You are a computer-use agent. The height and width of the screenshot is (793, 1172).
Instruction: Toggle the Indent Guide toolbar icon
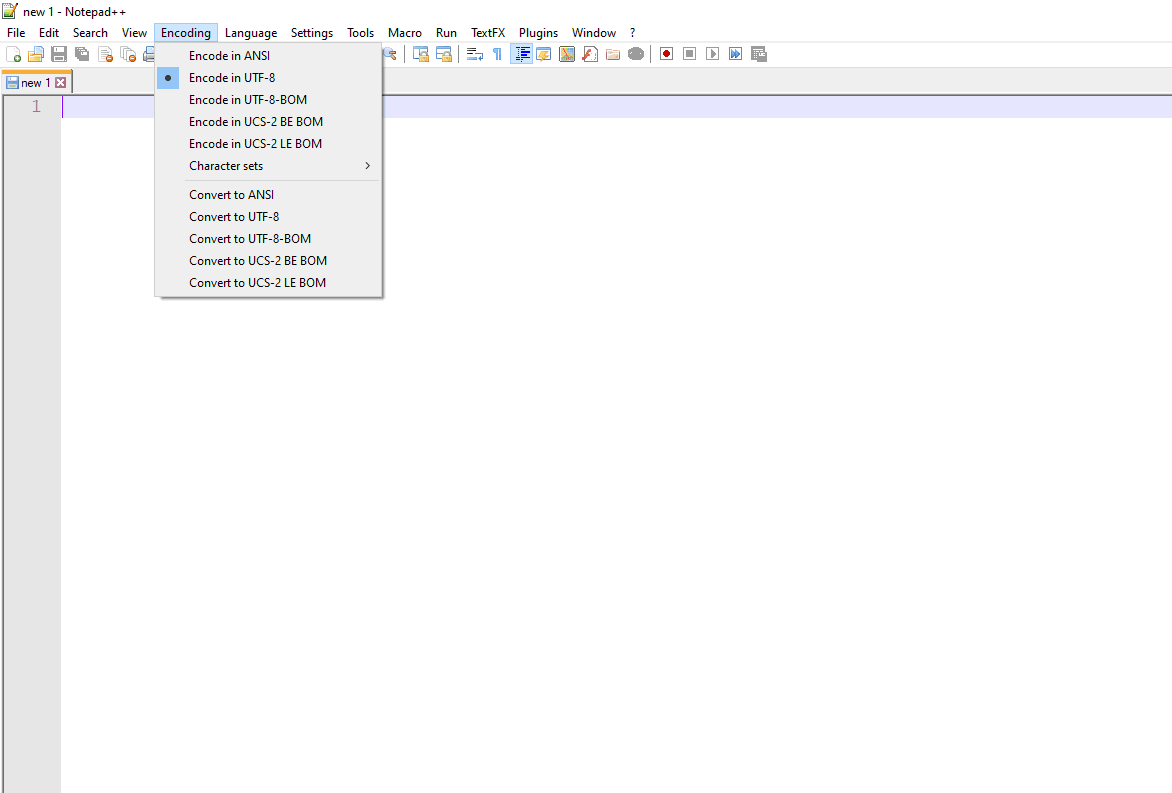[x=522, y=54]
